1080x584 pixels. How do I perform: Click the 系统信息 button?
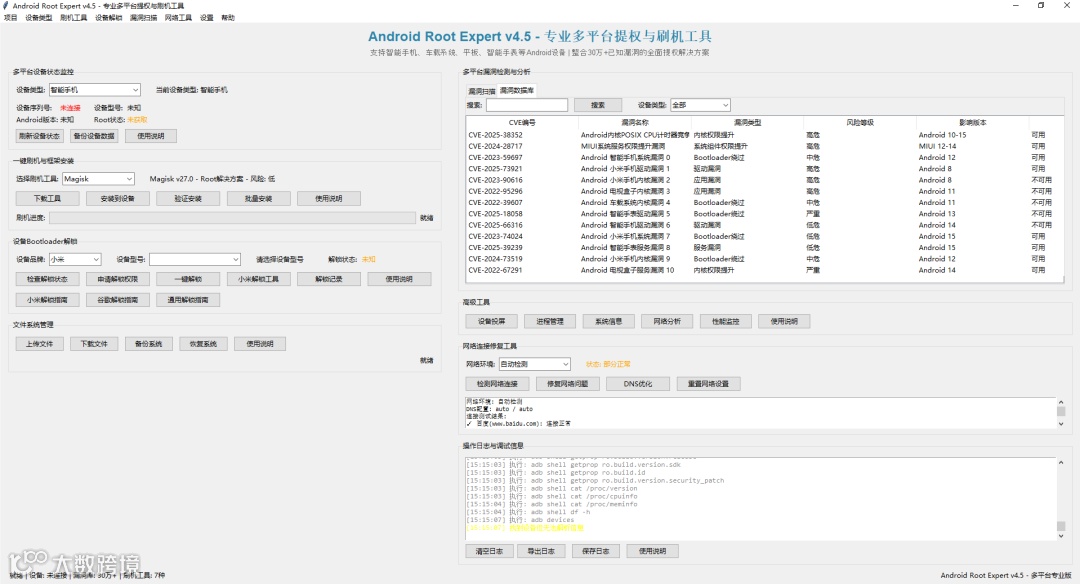pos(609,321)
